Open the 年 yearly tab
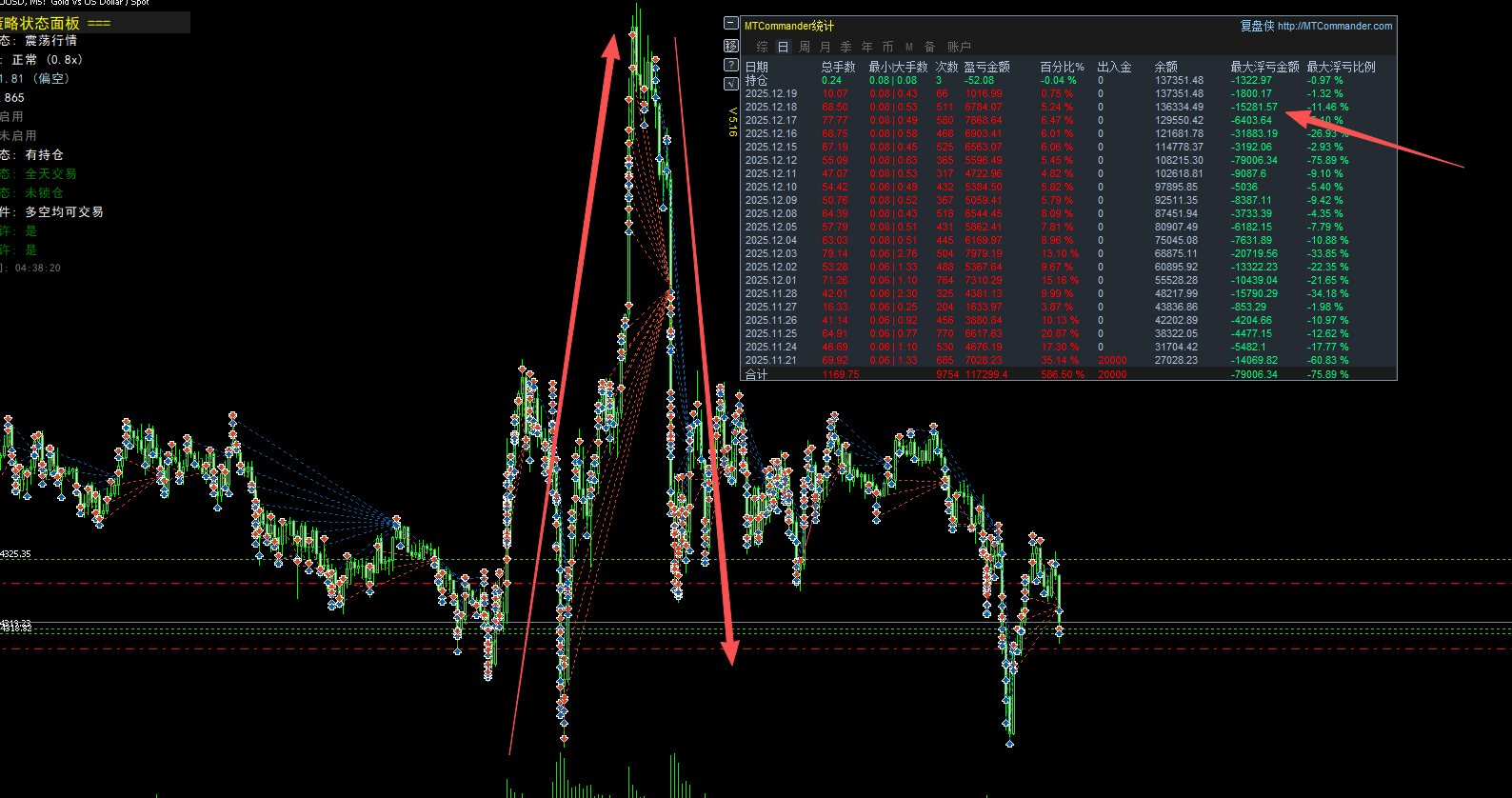 [866, 47]
